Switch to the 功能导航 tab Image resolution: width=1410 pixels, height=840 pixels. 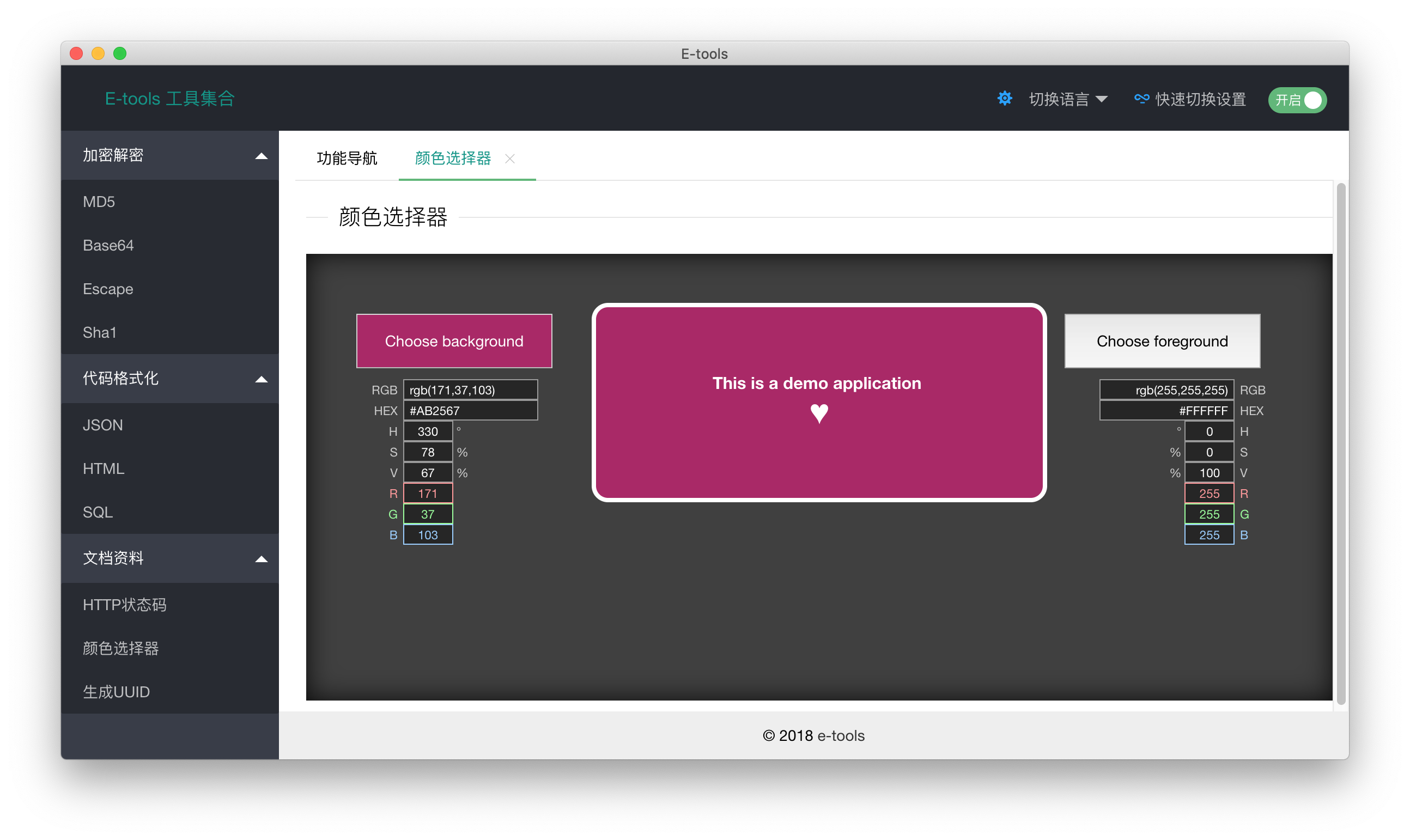(x=347, y=158)
